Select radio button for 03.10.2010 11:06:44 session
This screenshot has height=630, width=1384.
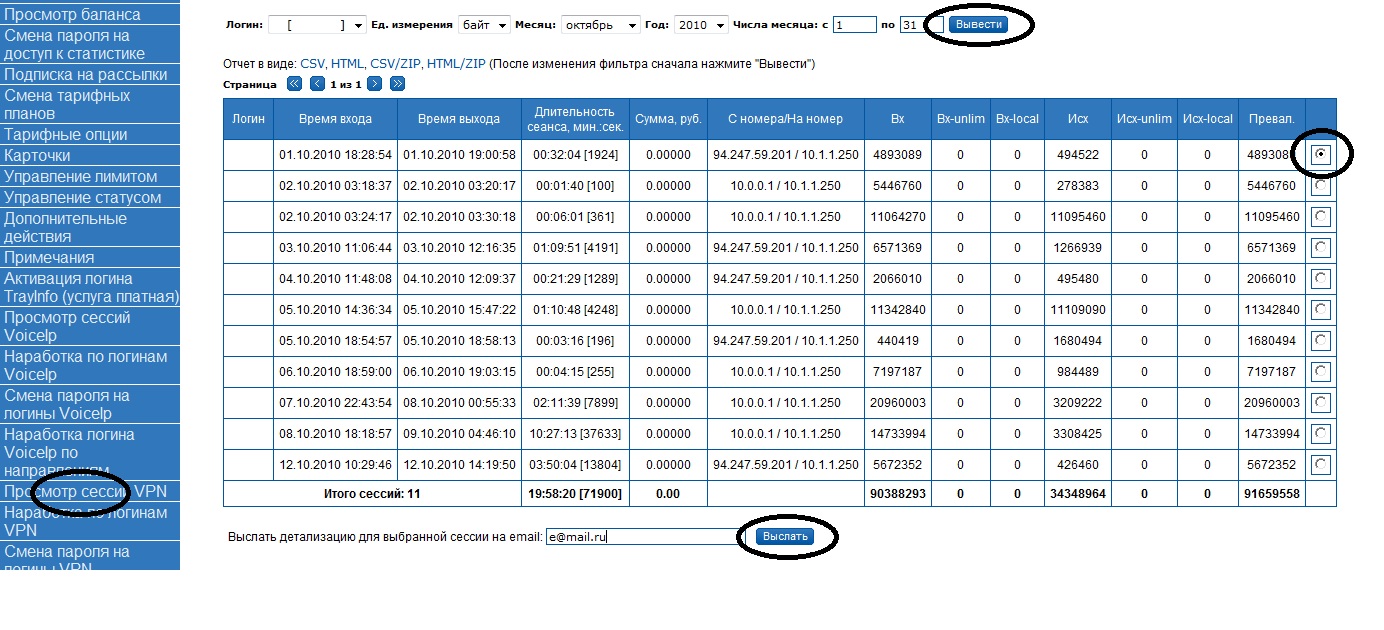[x=1321, y=248]
